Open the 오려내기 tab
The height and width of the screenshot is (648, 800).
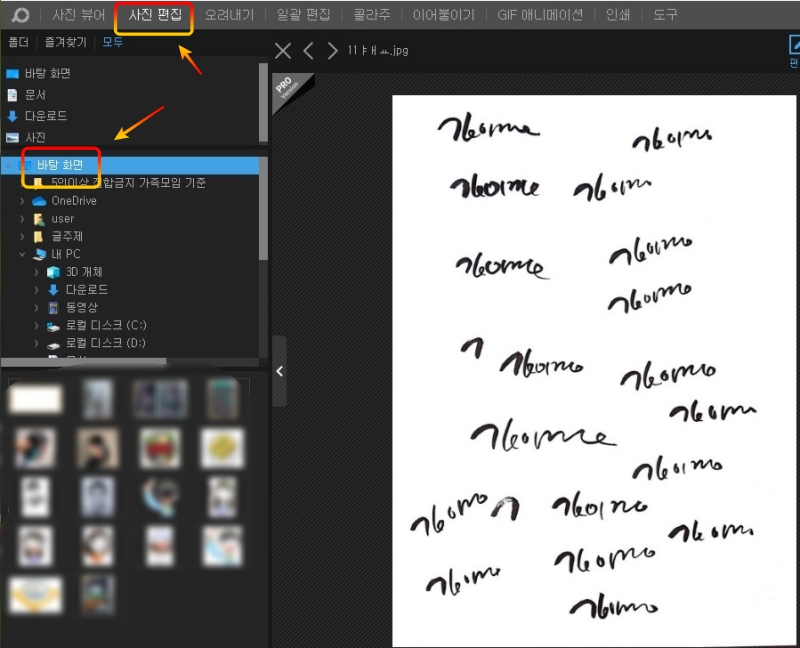pos(229,15)
